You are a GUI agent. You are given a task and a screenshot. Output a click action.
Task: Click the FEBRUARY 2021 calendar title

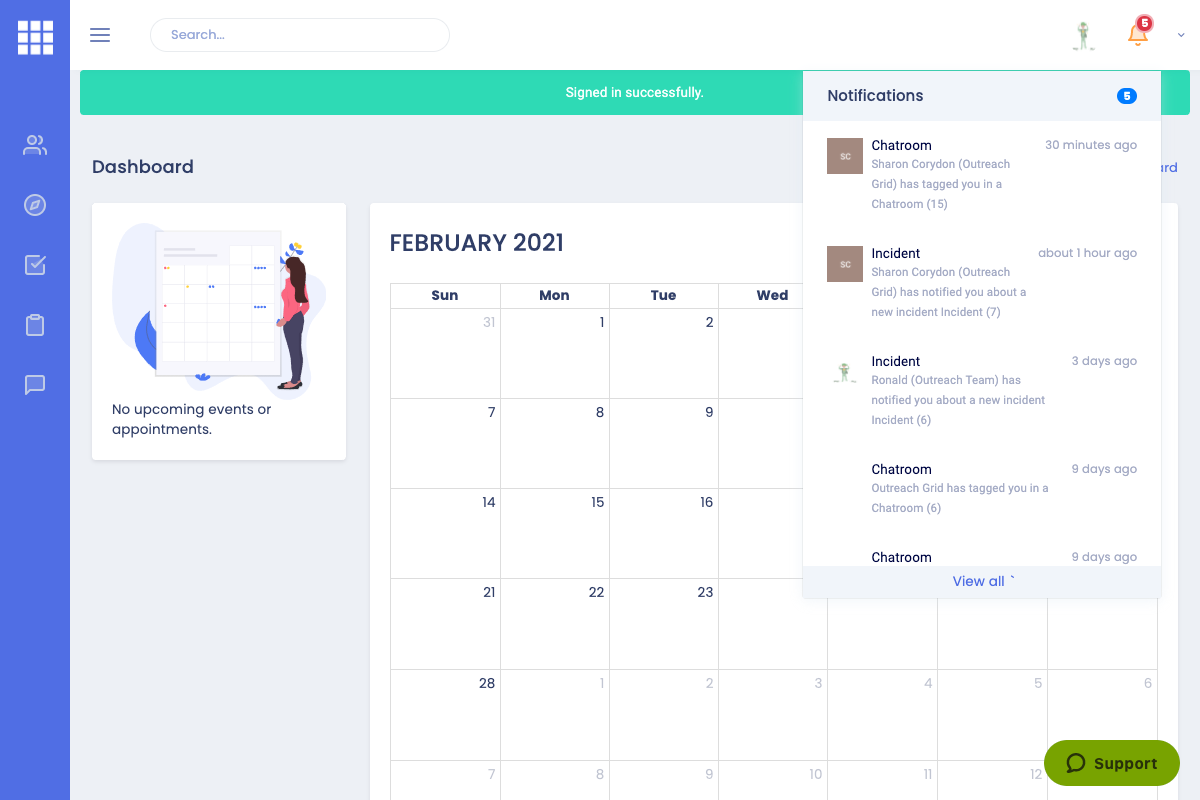pyautogui.click(x=476, y=243)
